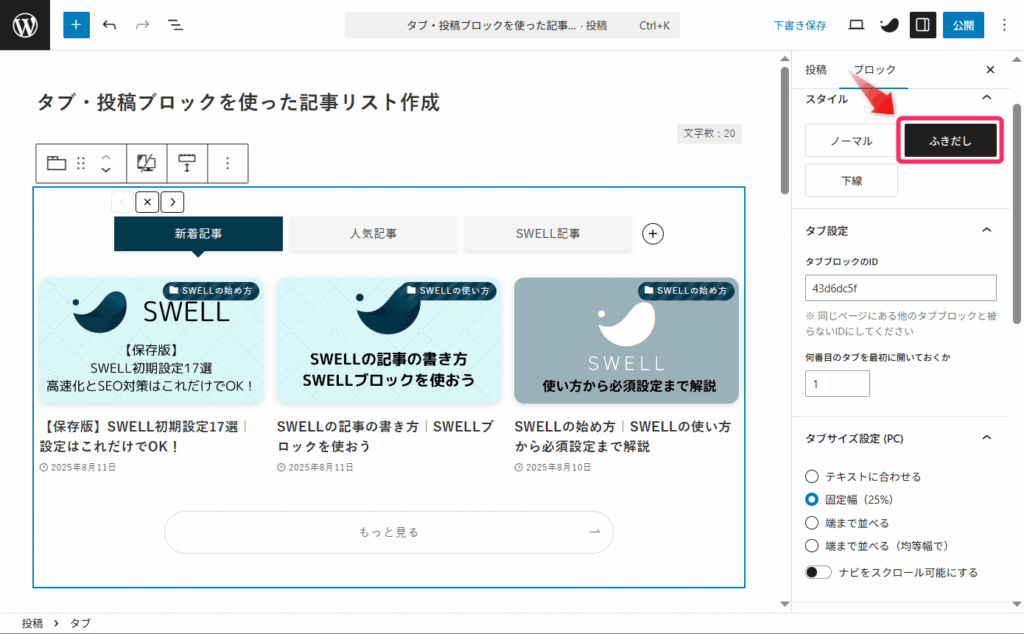The width and height of the screenshot is (1024, 634).
Task: Open SWELL settings icon in top bar
Action: click(889, 25)
